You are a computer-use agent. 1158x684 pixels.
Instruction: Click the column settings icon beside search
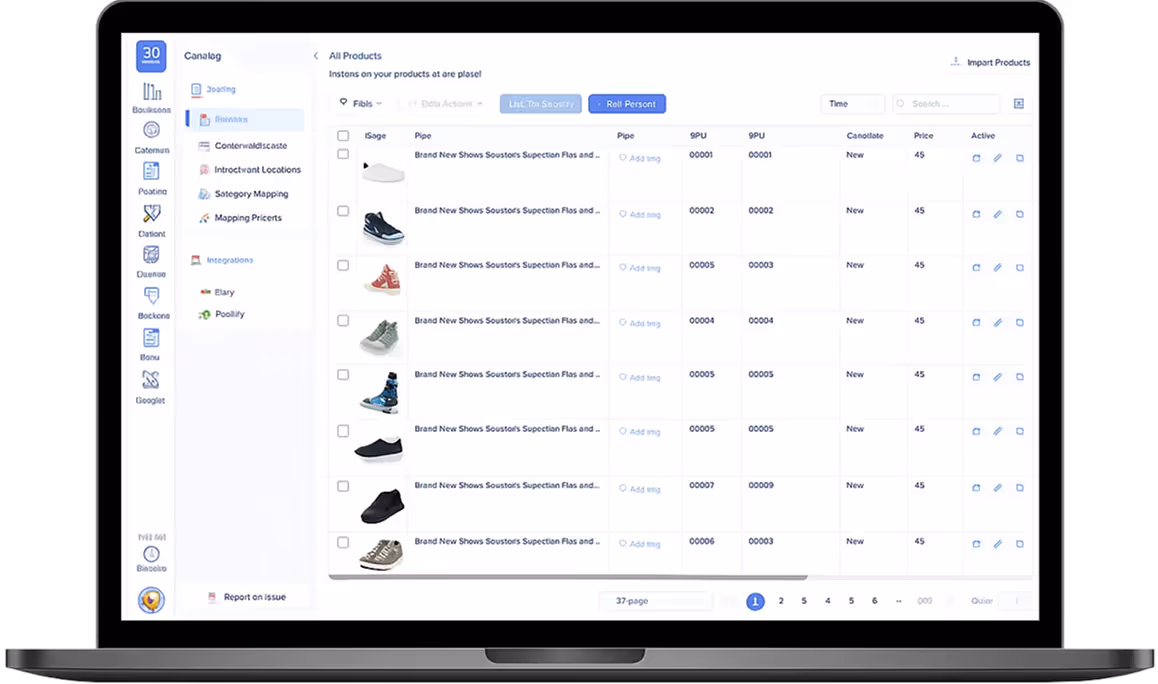click(1018, 103)
